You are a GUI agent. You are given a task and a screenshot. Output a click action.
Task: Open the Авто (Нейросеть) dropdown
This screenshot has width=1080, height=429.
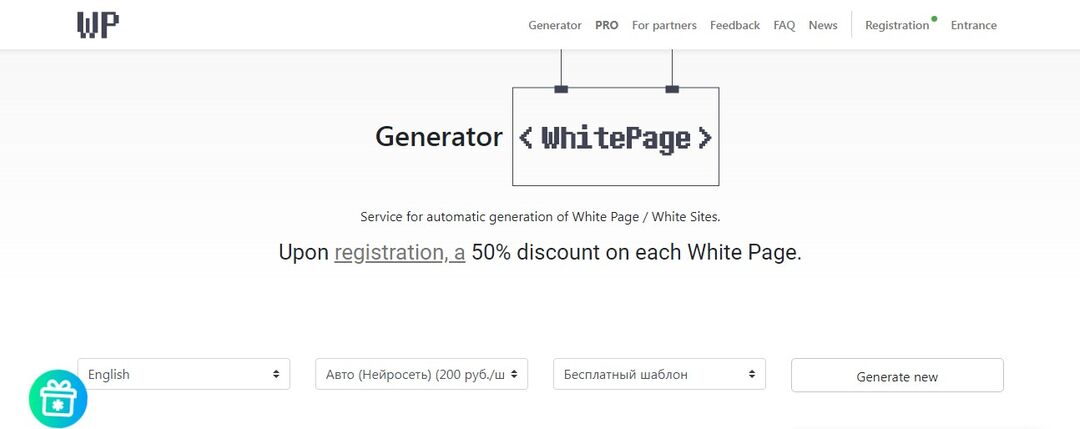(421, 375)
